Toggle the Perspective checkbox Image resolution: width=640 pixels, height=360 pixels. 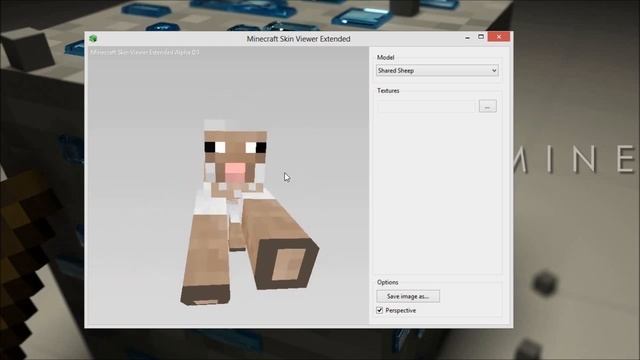[380, 310]
